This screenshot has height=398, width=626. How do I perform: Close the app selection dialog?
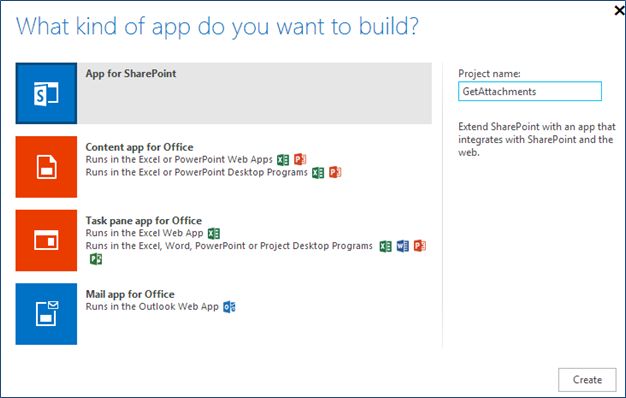619,11
